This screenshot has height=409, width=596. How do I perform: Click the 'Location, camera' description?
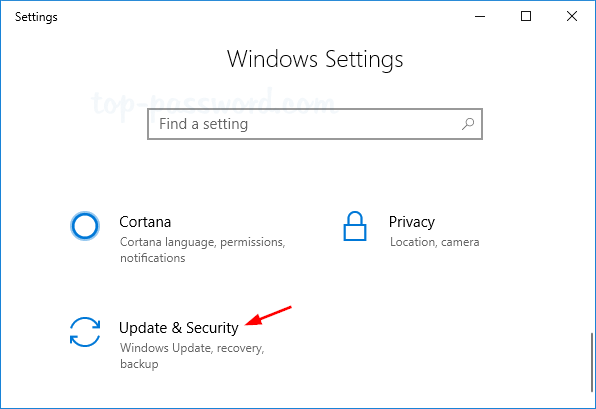pyautogui.click(x=434, y=242)
